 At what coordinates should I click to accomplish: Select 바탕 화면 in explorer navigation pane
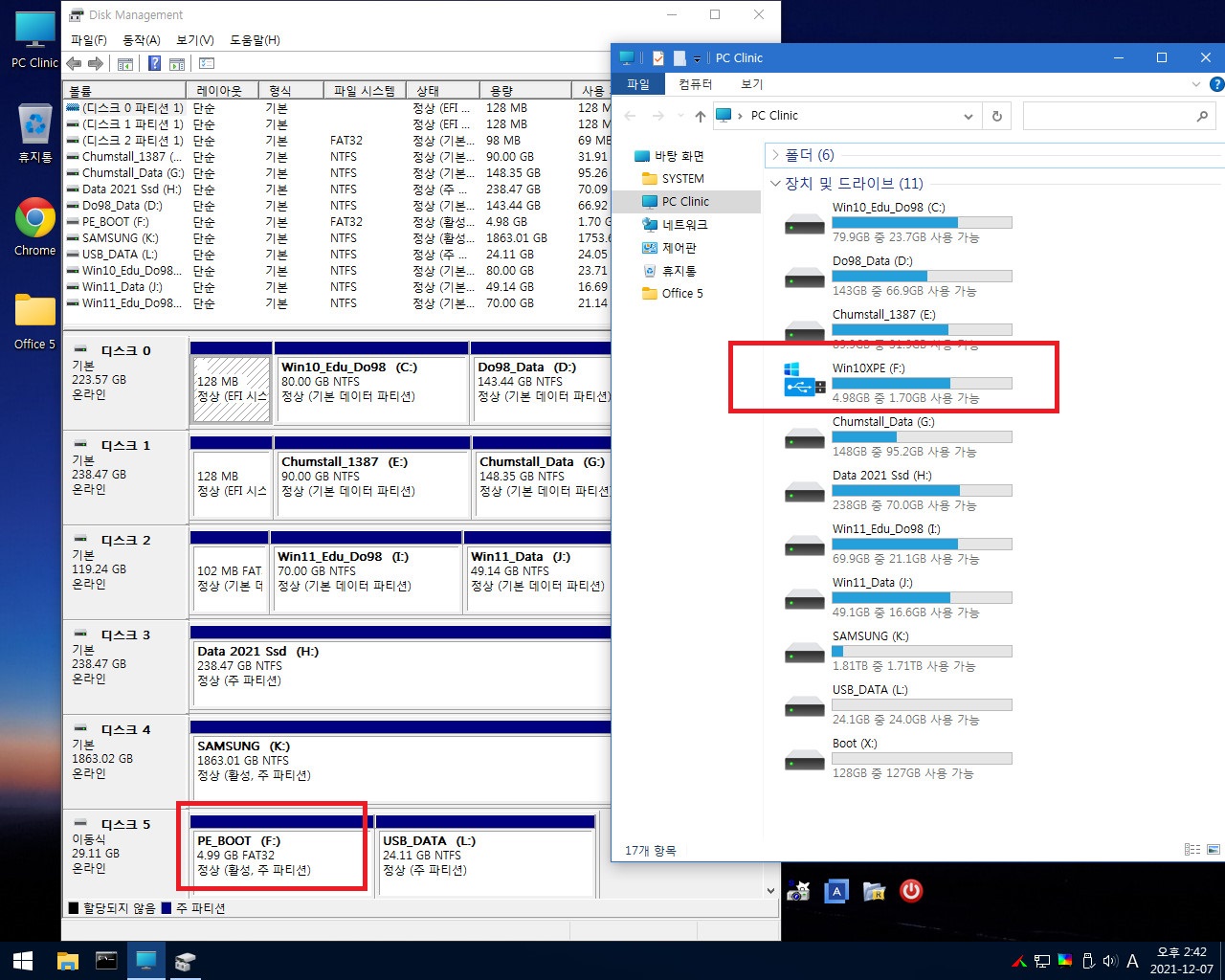pyautogui.click(x=679, y=156)
